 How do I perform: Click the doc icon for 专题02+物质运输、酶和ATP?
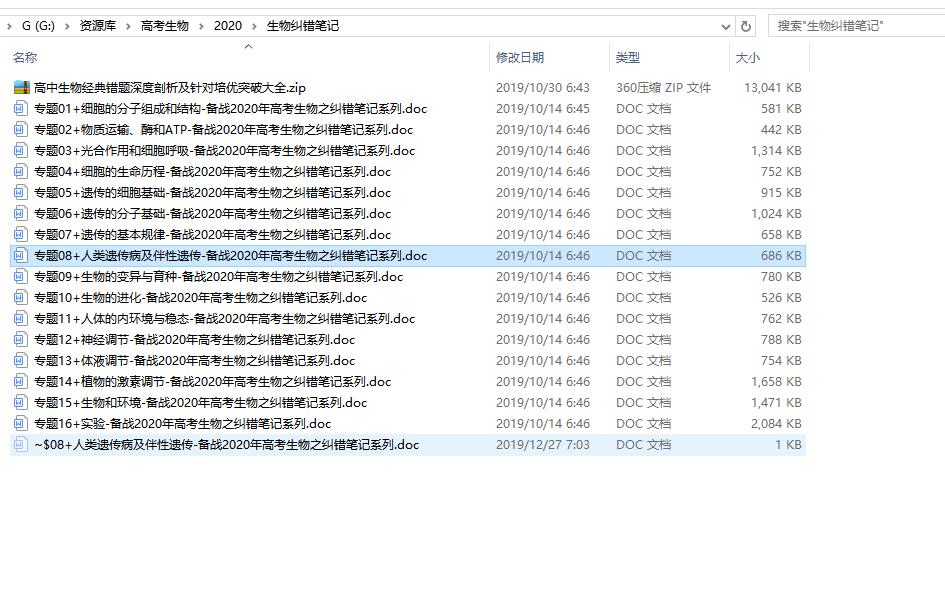[20, 130]
